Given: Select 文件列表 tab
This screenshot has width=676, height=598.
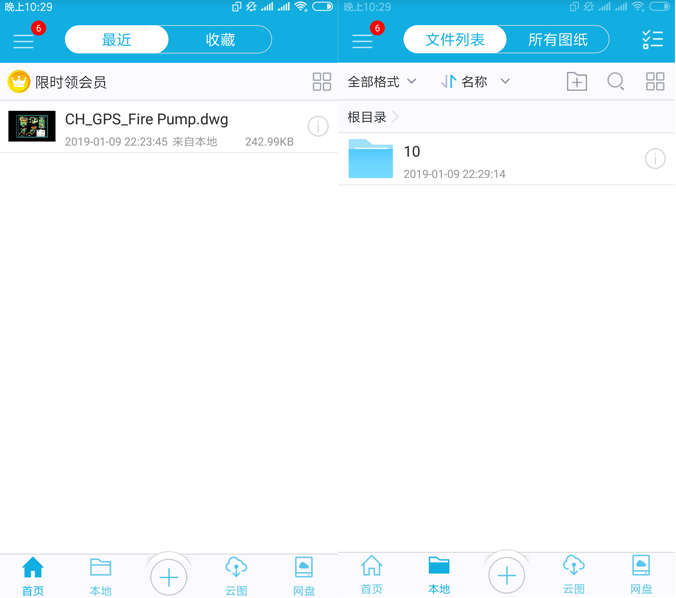Looking at the screenshot, I should click(x=455, y=40).
